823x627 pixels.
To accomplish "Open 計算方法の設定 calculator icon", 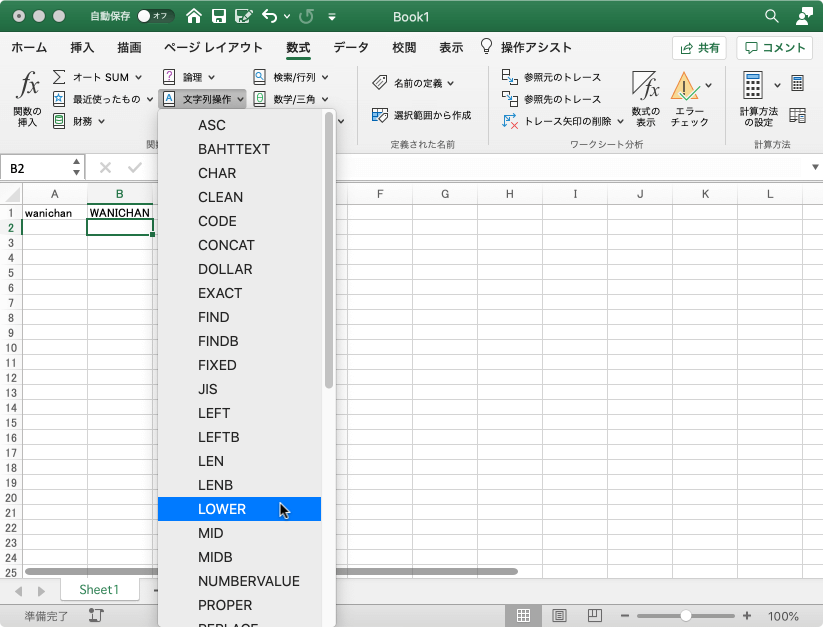I will point(753,86).
